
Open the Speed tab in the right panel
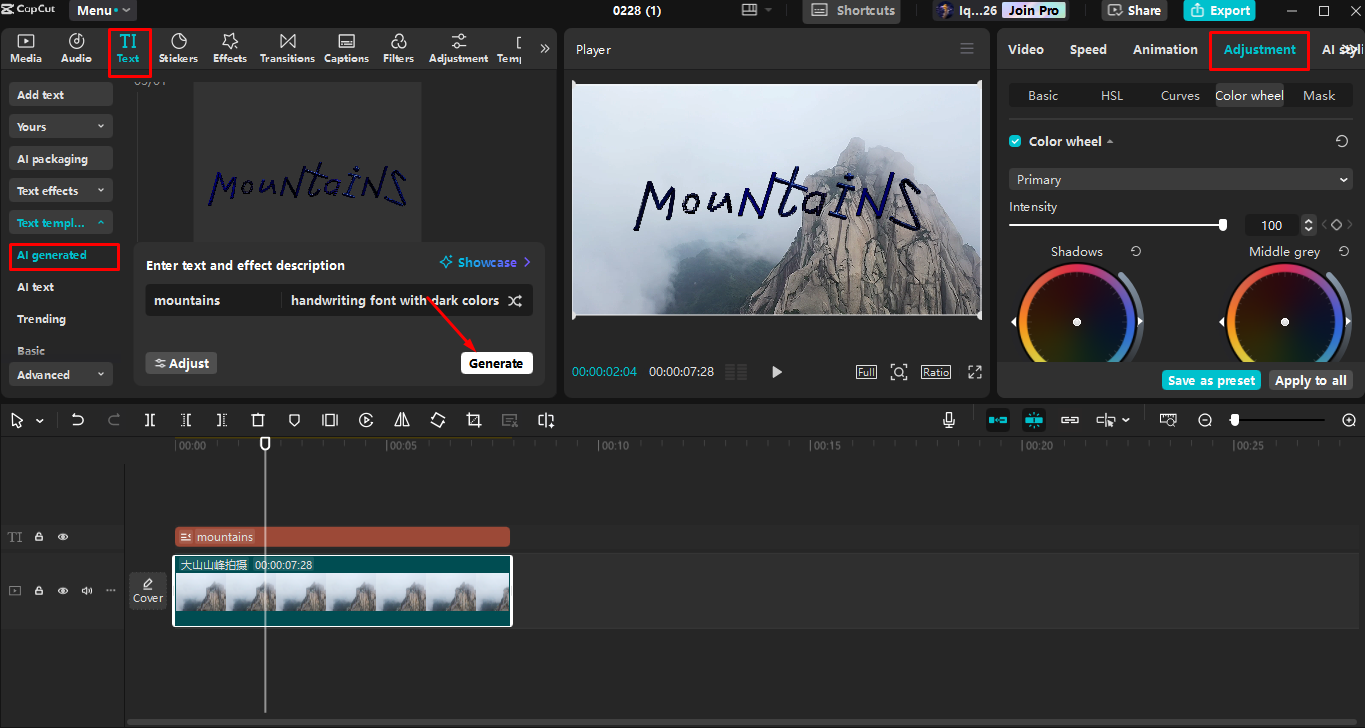click(x=1088, y=49)
